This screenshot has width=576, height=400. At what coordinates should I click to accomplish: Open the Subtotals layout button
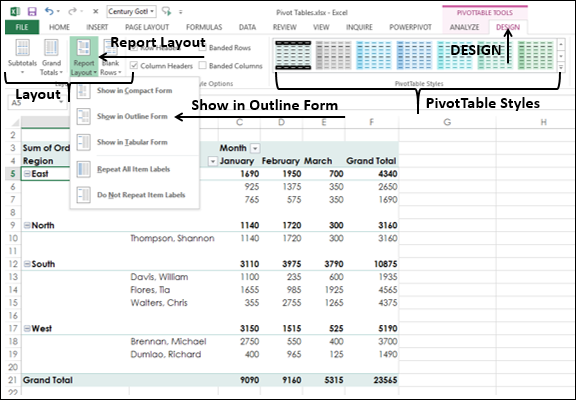(22, 57)
